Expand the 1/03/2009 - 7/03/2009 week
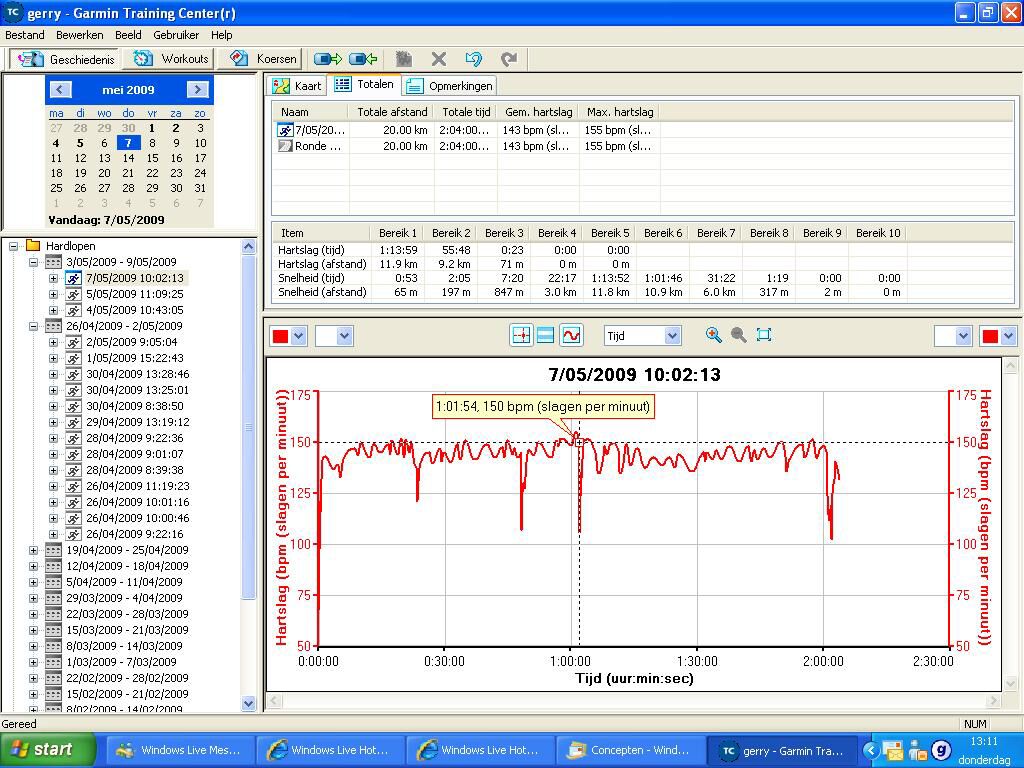The width and height of the screenshot is (1024, 768). (33, 662)
